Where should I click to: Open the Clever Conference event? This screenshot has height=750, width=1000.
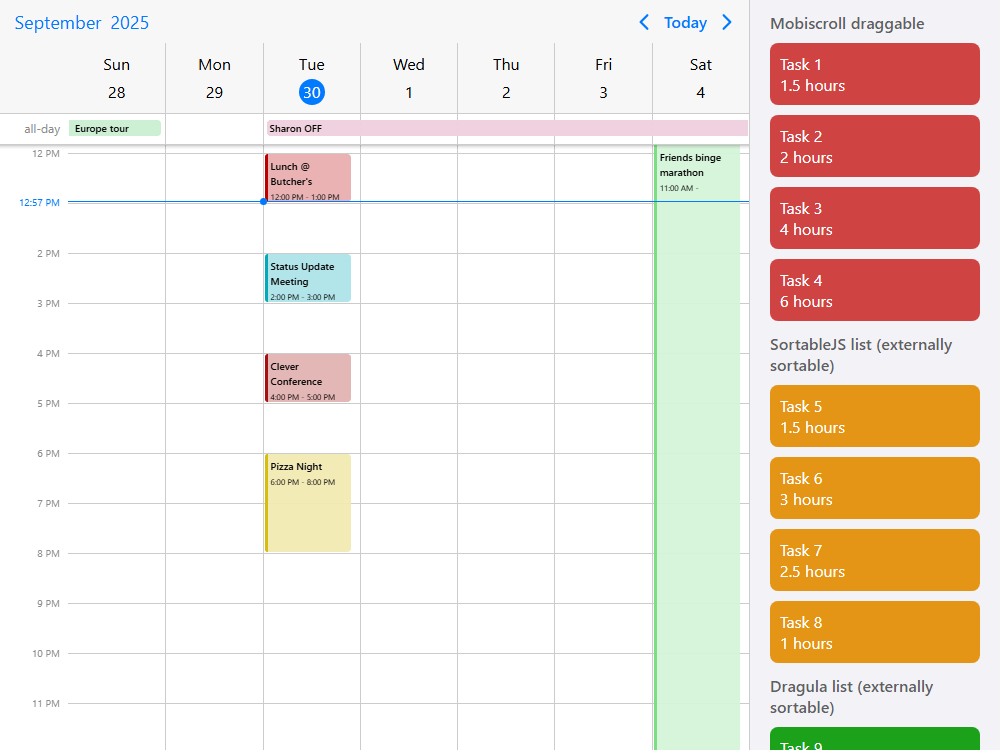pos(308,377)
